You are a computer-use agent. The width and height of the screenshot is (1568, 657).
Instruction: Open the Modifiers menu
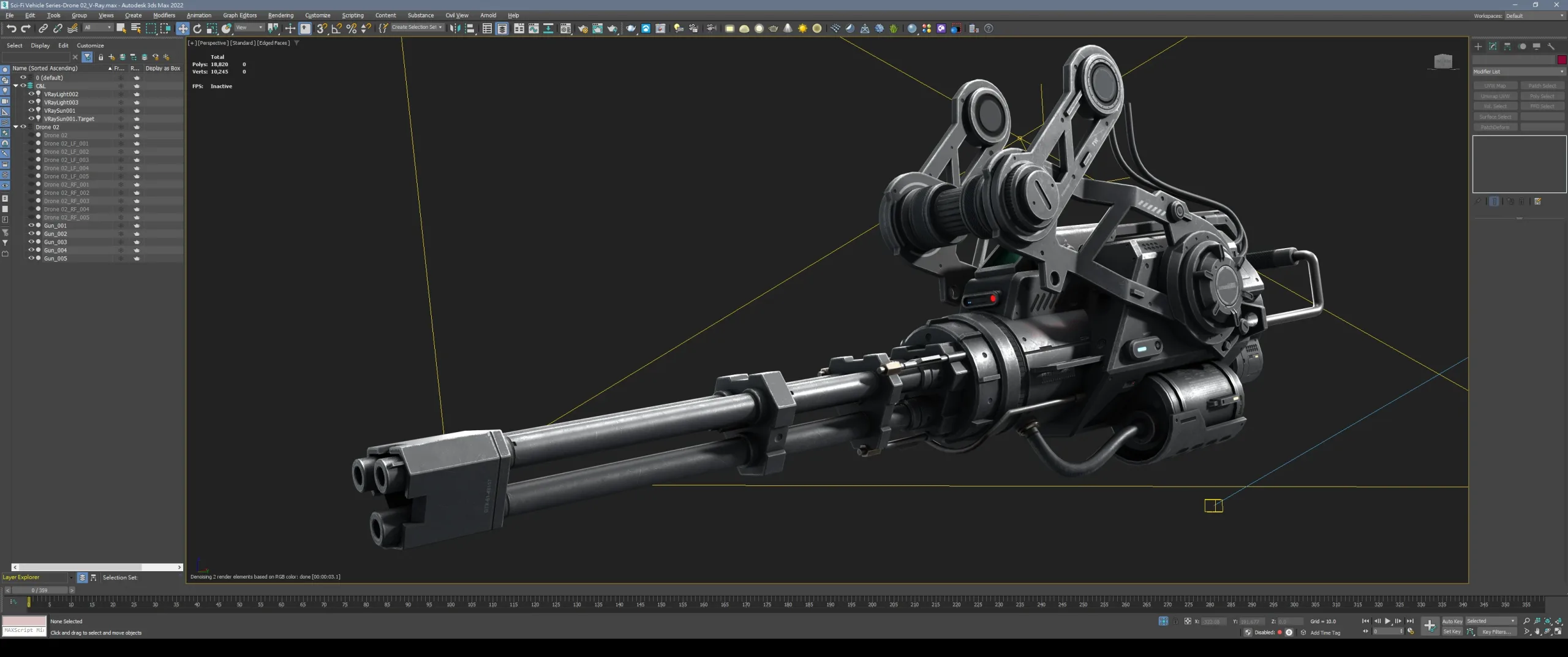164,15
